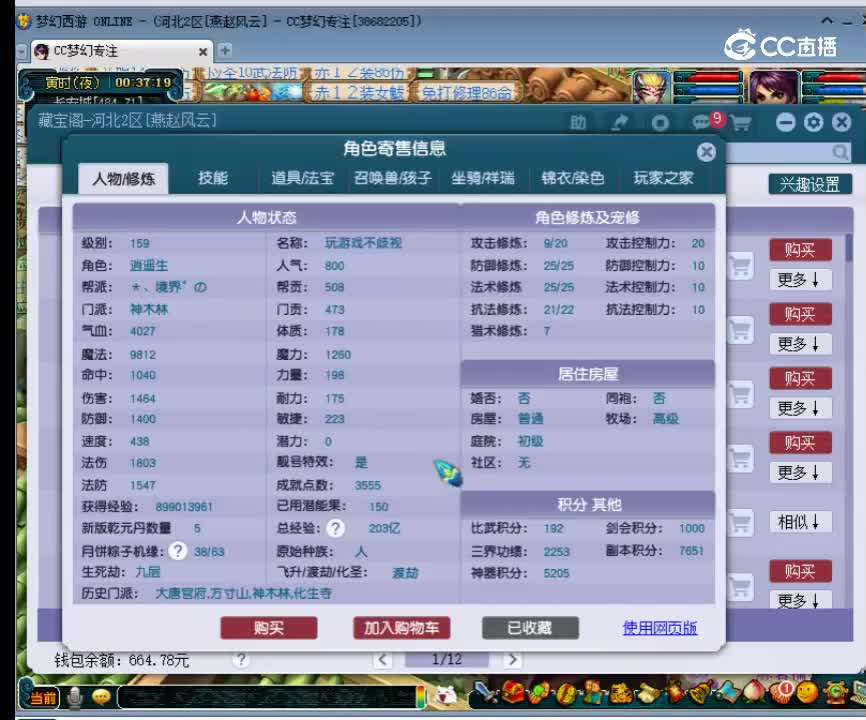Click the blonde masked character portrait
The width and height of the screenshot is (866, 720).
[x=651, y=87]
